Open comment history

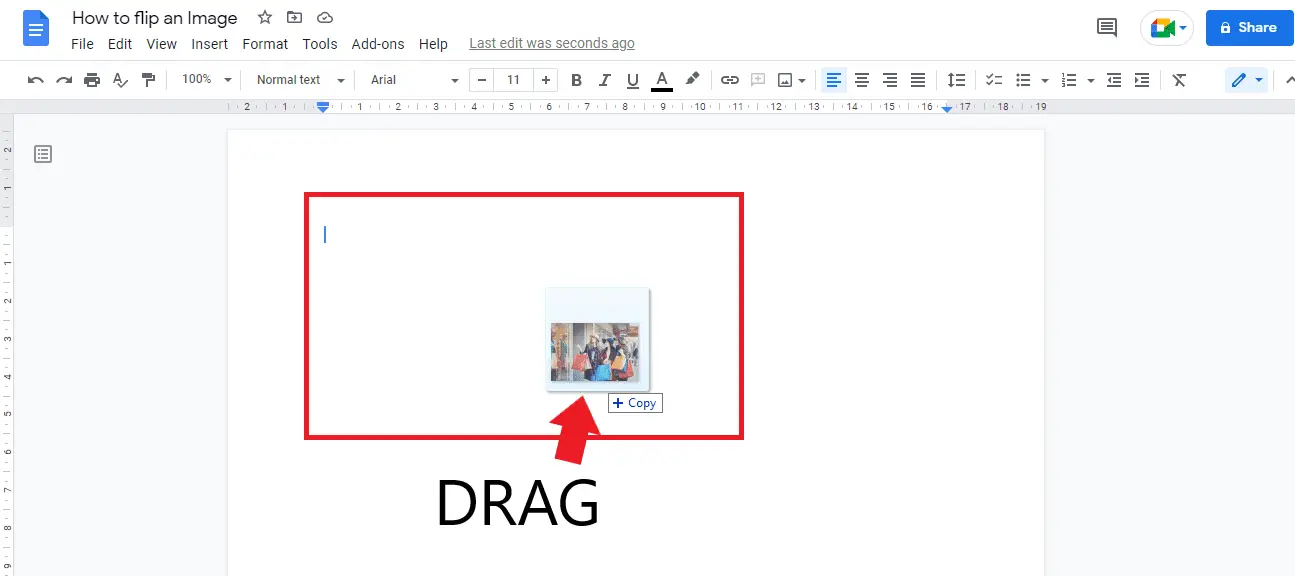pos(1106,28)
